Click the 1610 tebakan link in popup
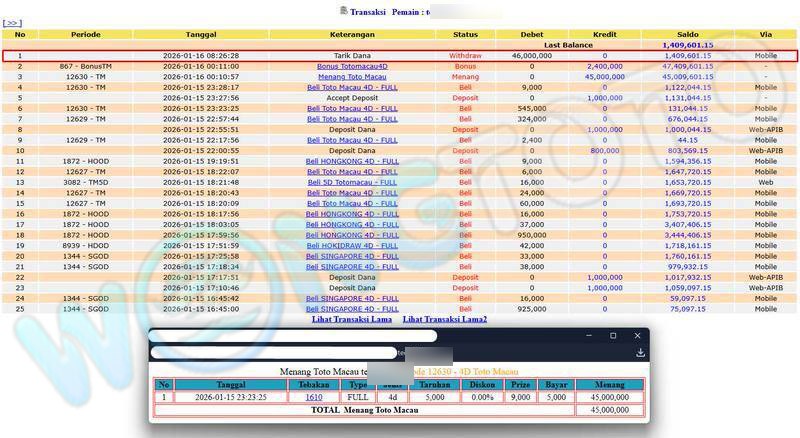 pyautogui.click(x=314, y=397)
